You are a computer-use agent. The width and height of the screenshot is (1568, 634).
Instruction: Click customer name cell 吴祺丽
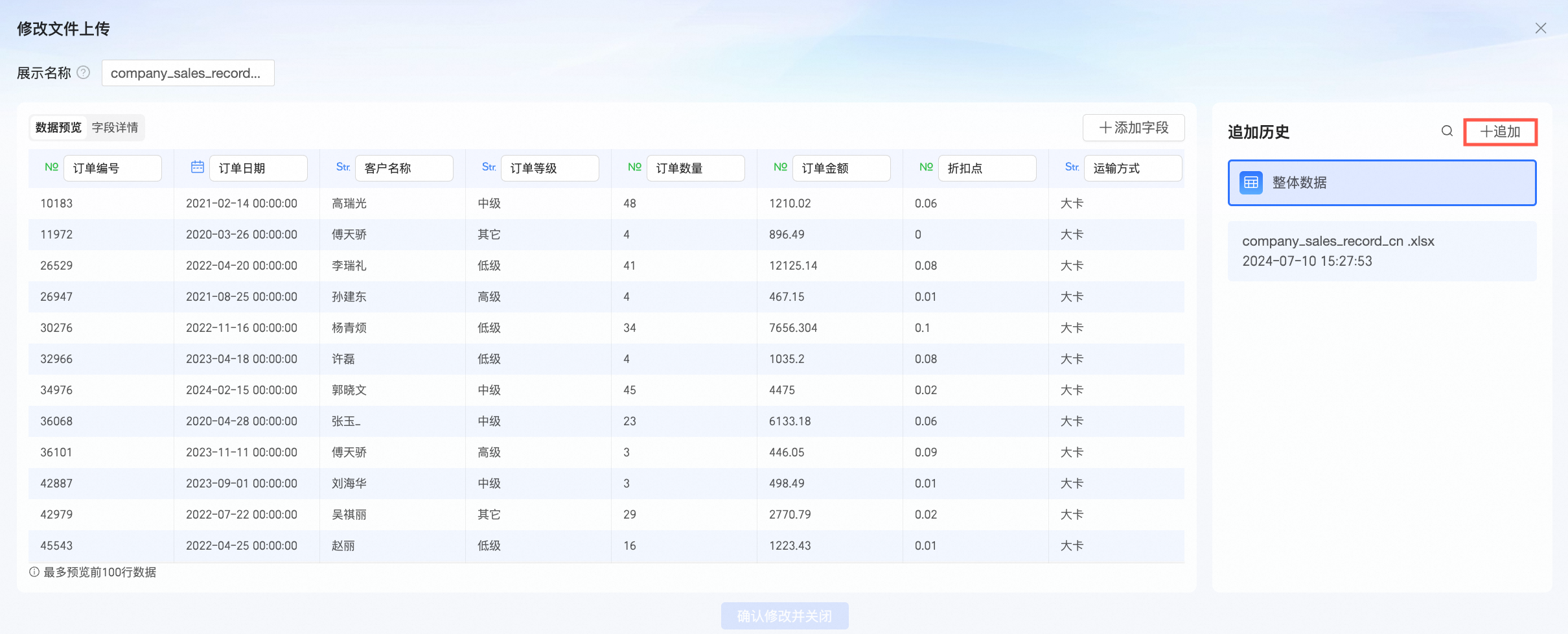(x=349, y=515)
